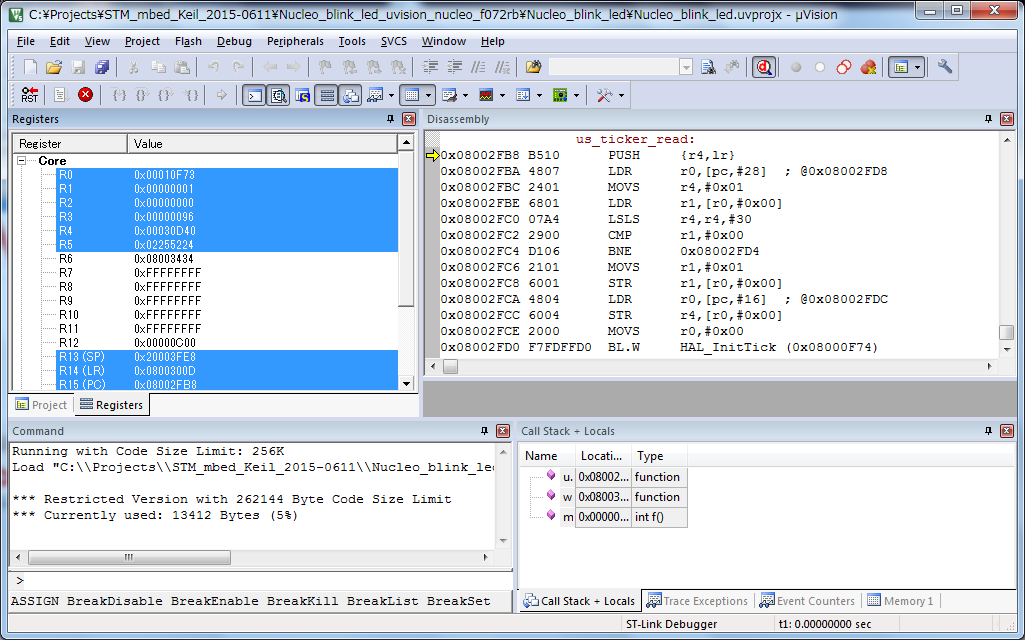Select the BL.W HAL_InitTick disassembly line
Screen dimensions: 1025x640
(659, 347)
